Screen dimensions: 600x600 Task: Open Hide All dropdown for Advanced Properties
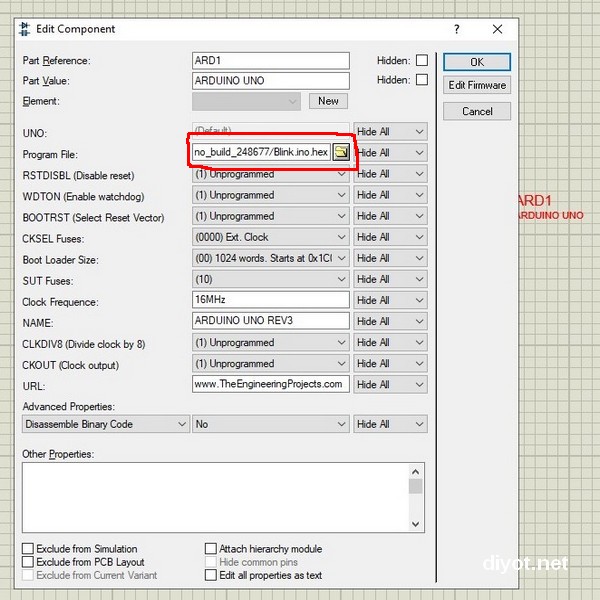coord(390,424)
